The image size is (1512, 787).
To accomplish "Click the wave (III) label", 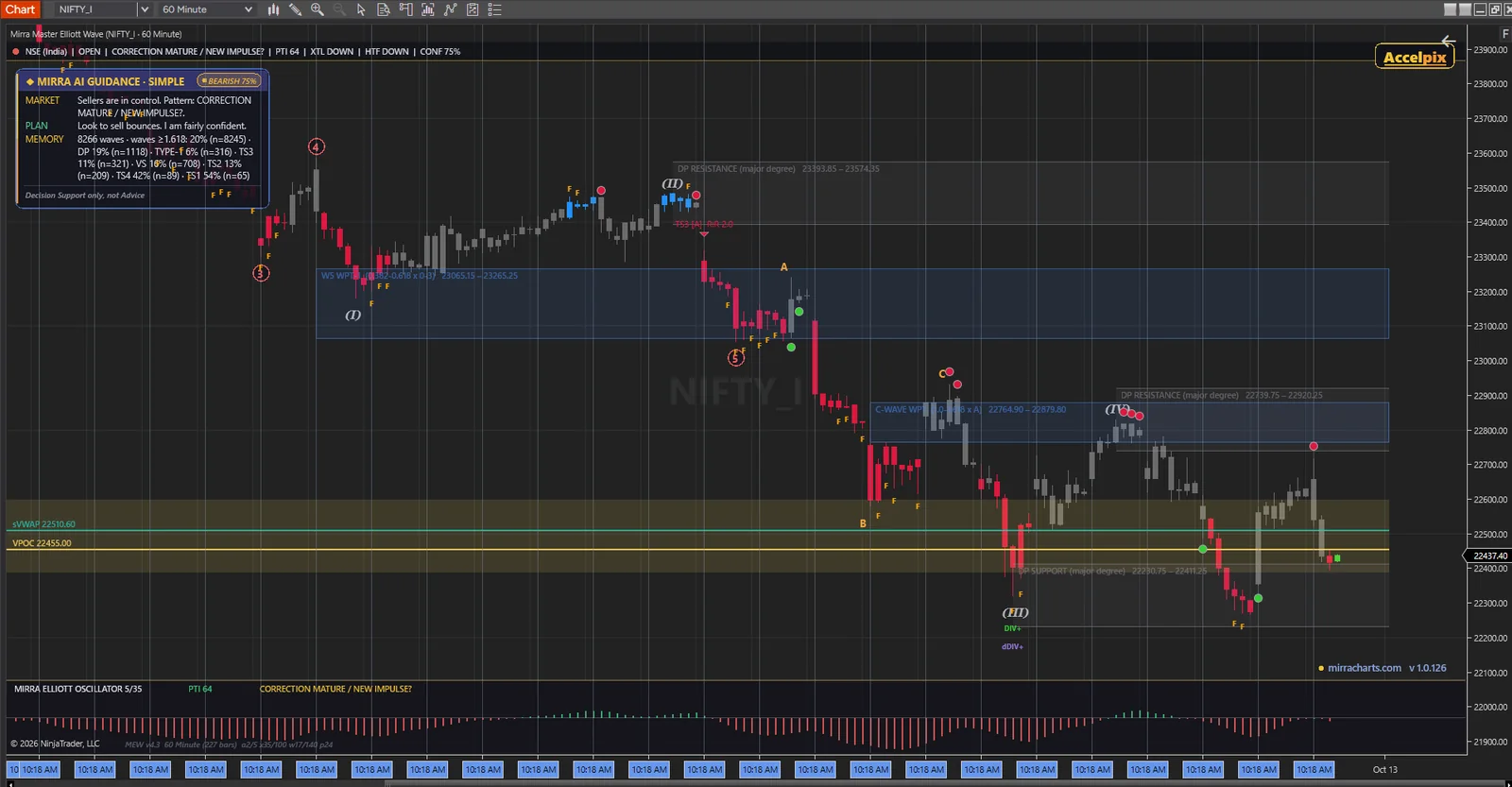I will pyautogui.click(x=1016, y=612).
